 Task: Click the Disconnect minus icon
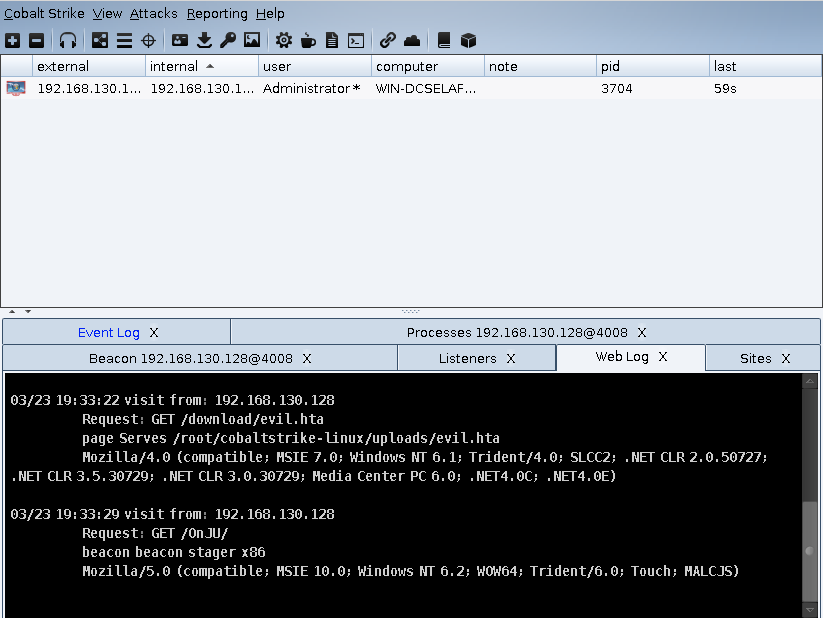tap(36, 40)
